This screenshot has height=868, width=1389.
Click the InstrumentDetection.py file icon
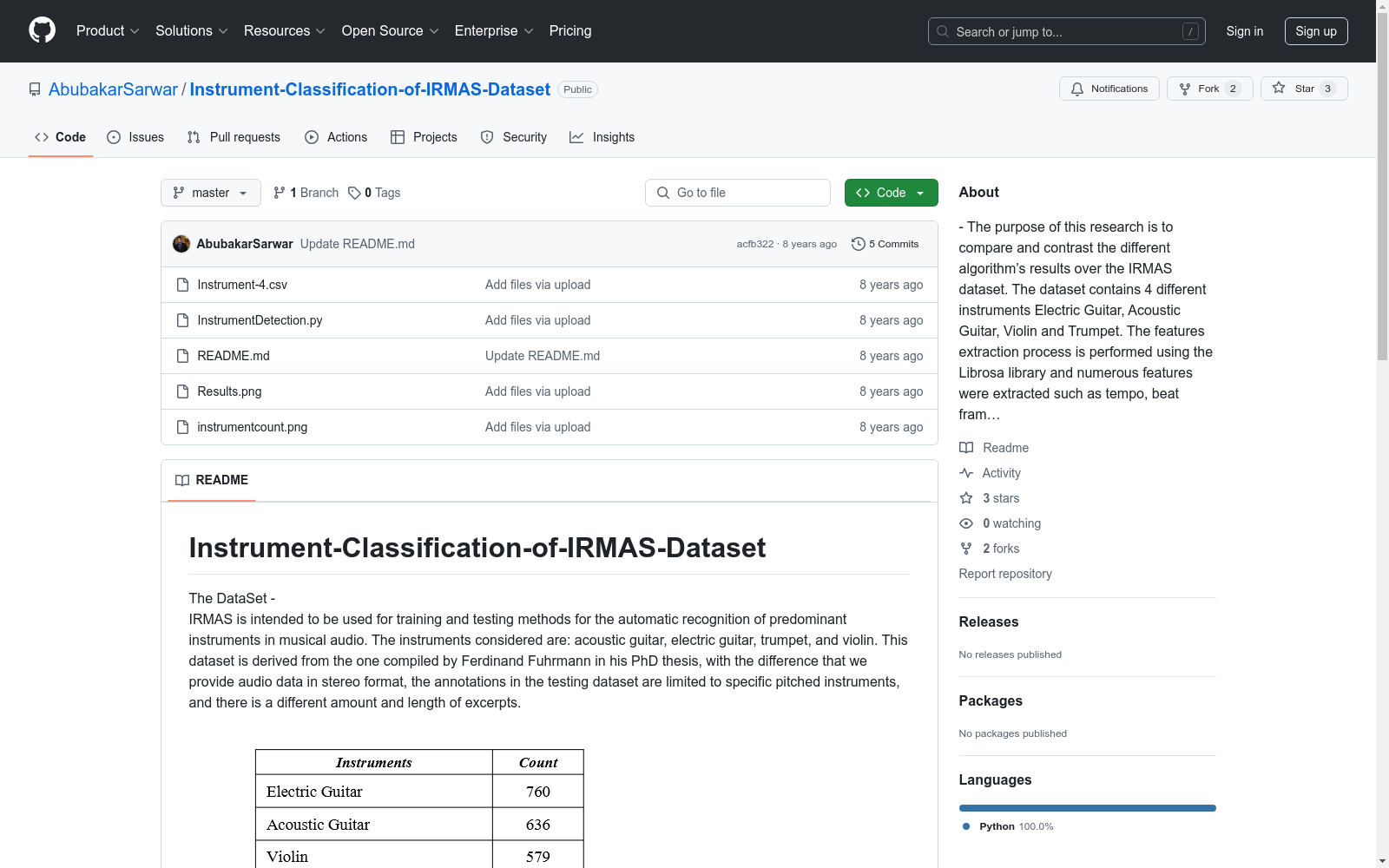click(x=182, y=320)
